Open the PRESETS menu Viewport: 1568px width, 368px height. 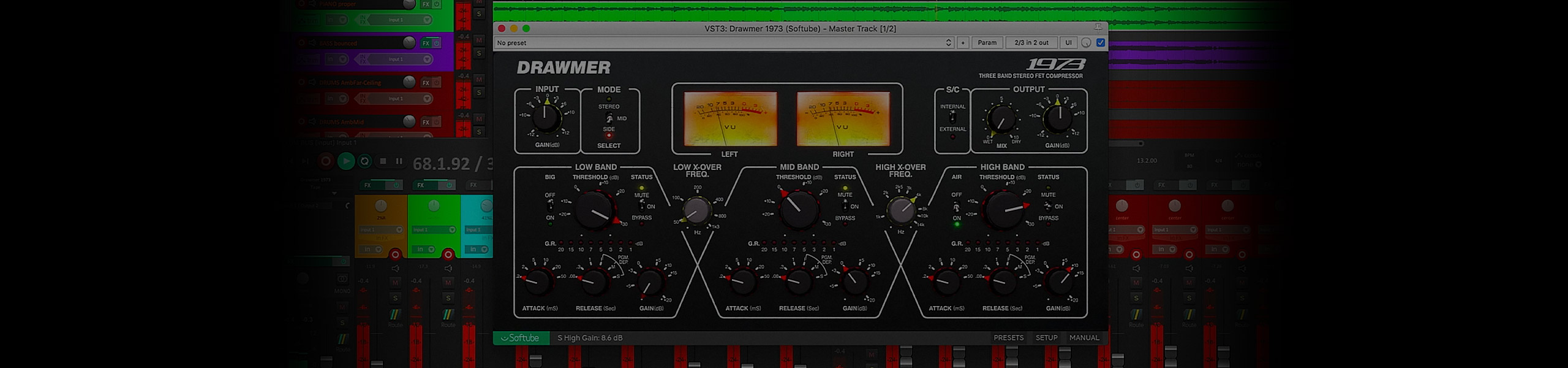point(1008,338)
